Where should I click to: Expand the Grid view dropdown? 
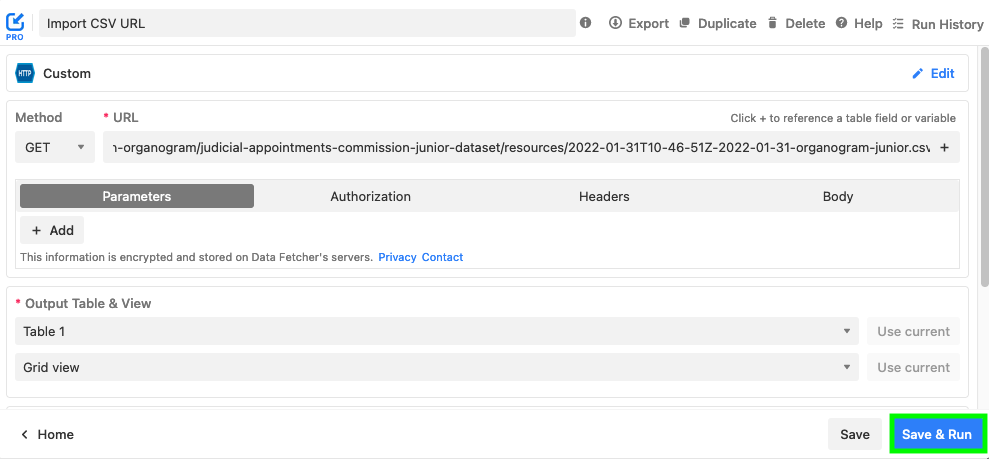(436, 367)
